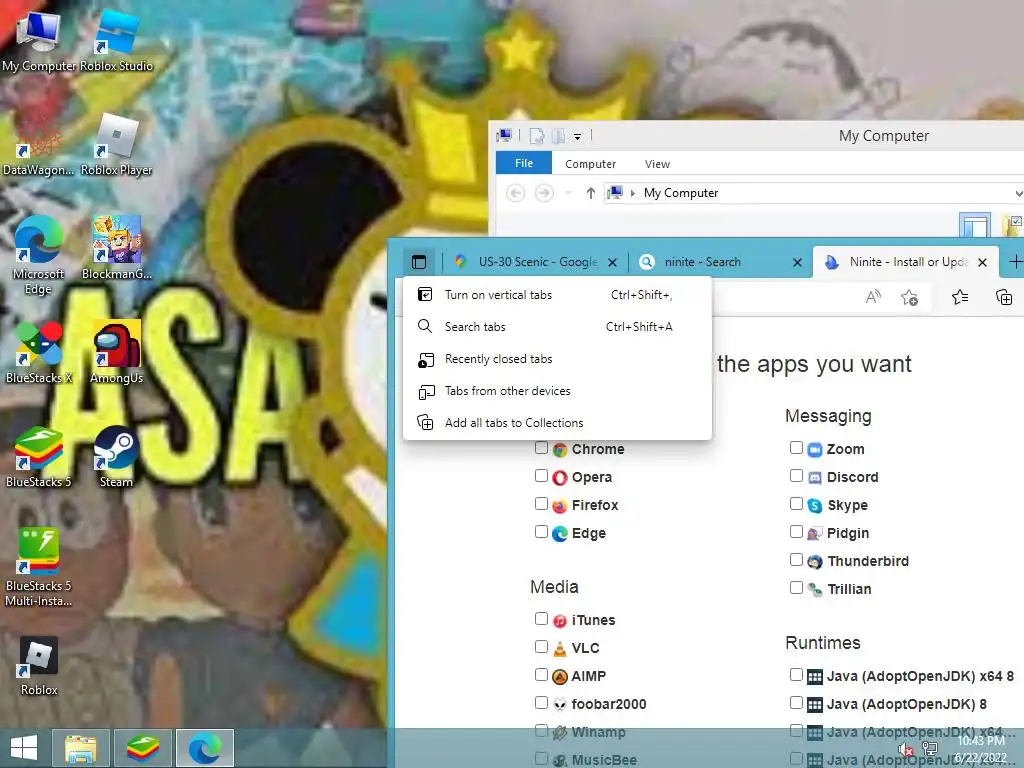Switch to the ninite - Search tab
Viewport: 1024px width, 768px height.
[x=720, y=262]
